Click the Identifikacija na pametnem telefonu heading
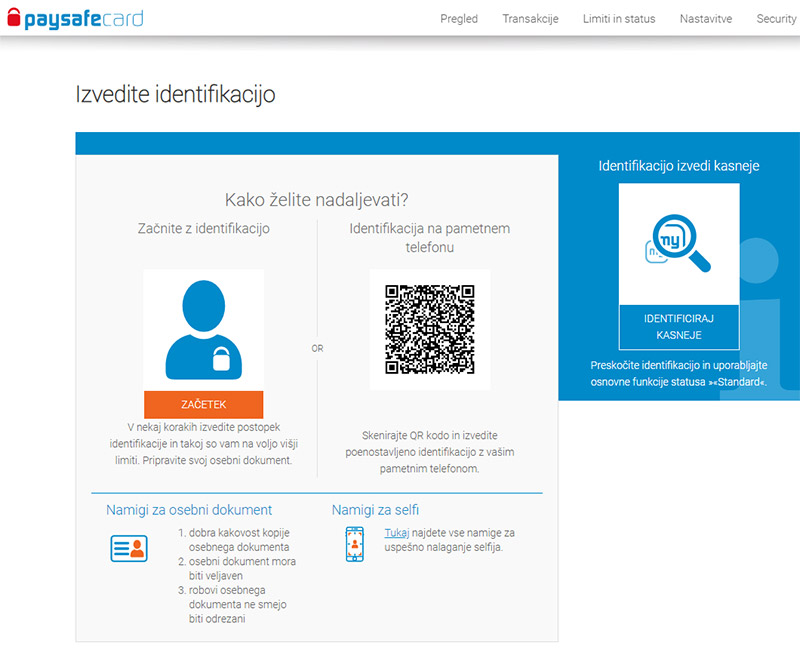Screen dimensions: 800x650 click(x=429, y=237)
